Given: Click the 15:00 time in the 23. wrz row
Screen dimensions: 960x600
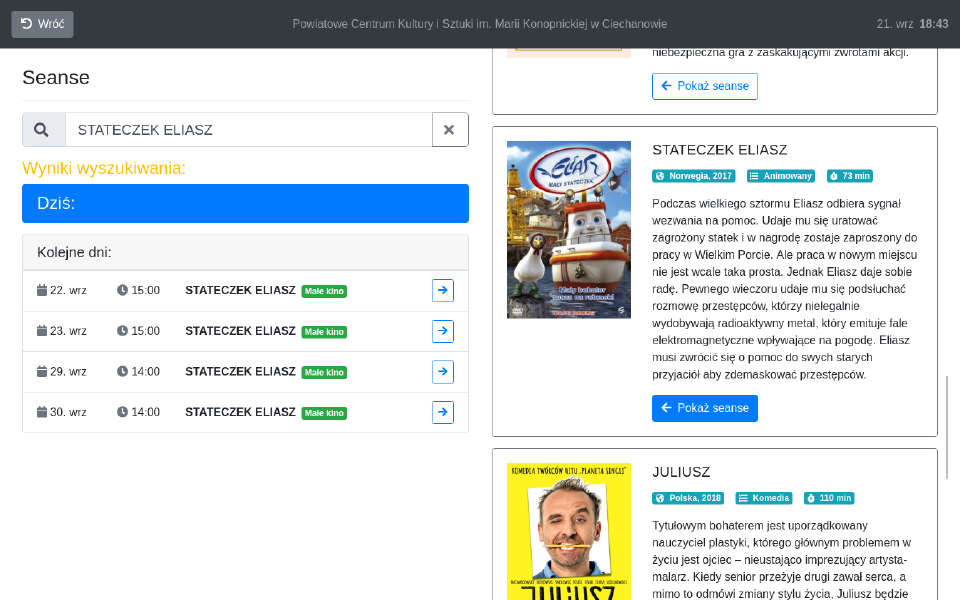Looking at the screenshot, I should click(146, 331).
